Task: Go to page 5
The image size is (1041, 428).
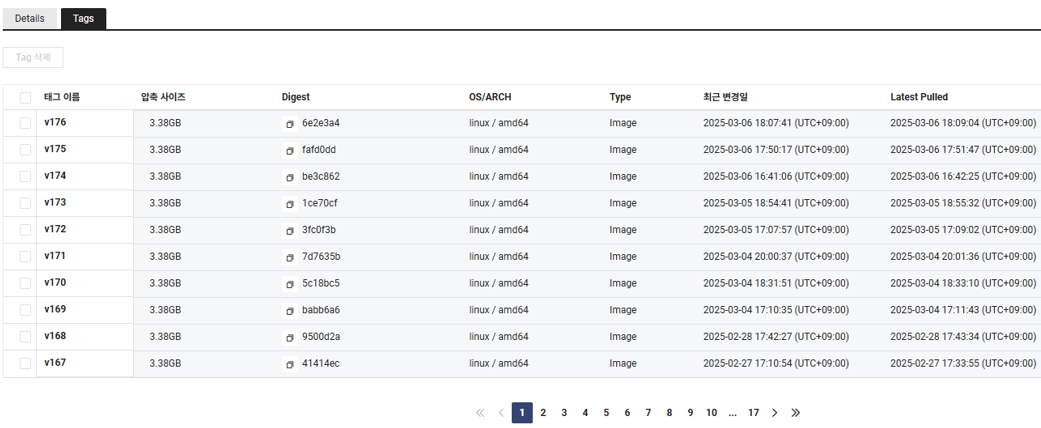Action: [606, 413]
